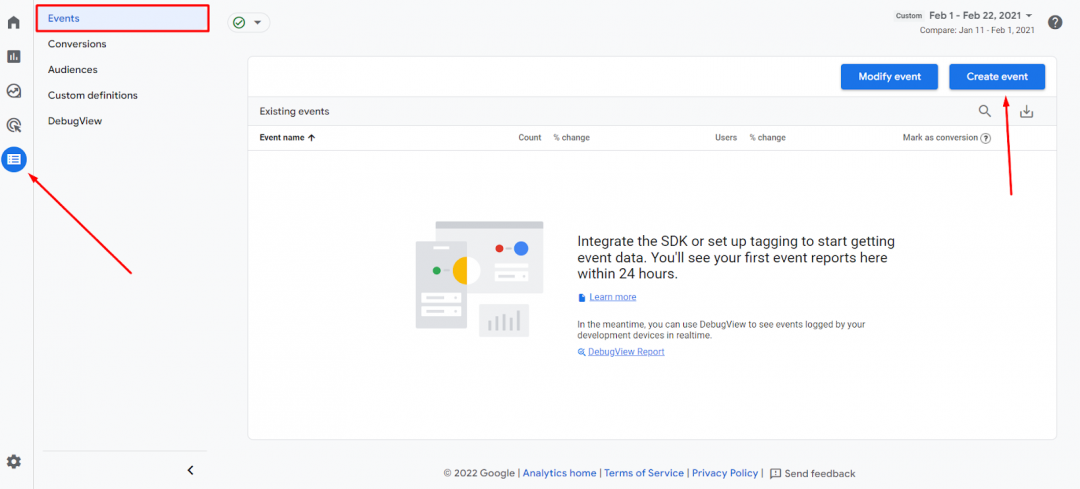This screenshot has width=1080, height=489.
Task: Click the Modify event button
Action: pyautogui.click(x=889, y=76)
